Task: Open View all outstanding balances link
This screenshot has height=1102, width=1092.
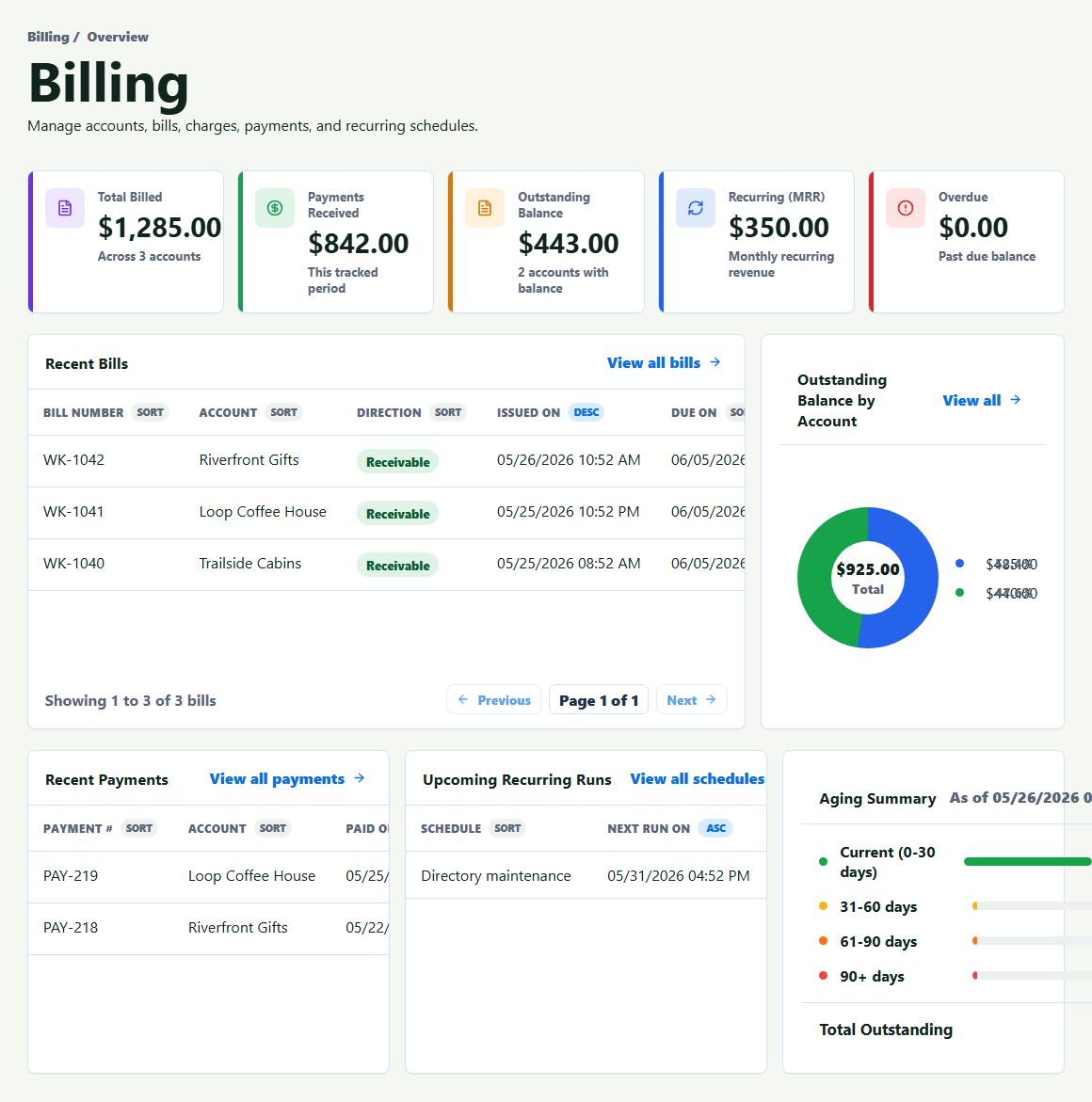Action: coord(982,400)
